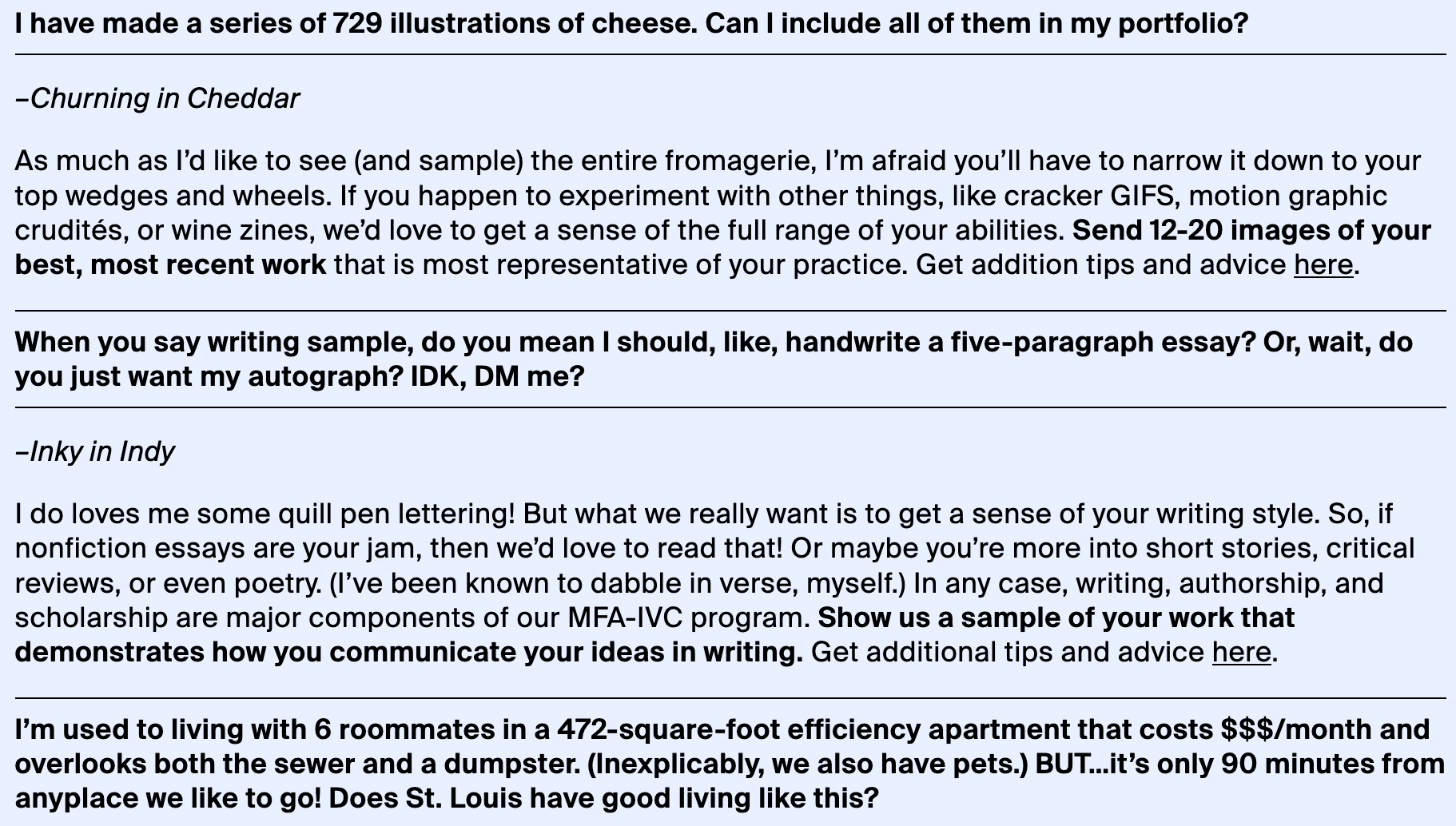The height and width of the screenshot is (826, 1456).
Task: Expand the 729 cheese illustrations question
Action: [x=631, y=24]
